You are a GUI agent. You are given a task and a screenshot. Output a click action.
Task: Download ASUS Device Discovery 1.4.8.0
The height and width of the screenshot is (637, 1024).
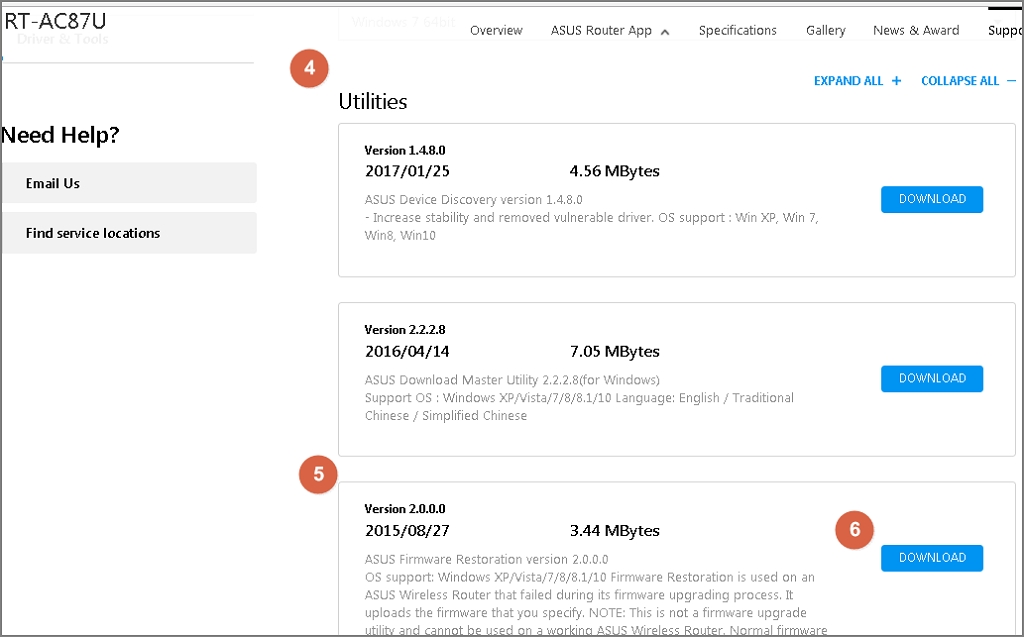pos(932,199)
